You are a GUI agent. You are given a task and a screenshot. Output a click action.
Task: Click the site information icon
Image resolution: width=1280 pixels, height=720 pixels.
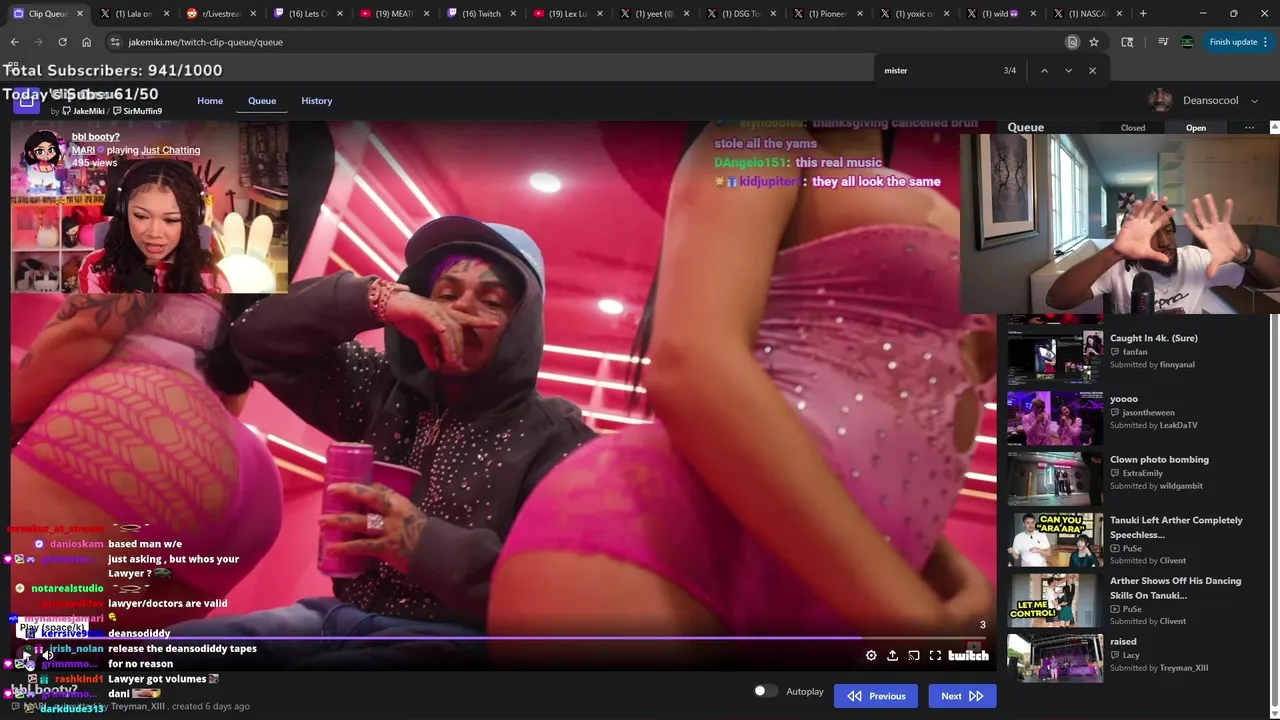[115, 42]
